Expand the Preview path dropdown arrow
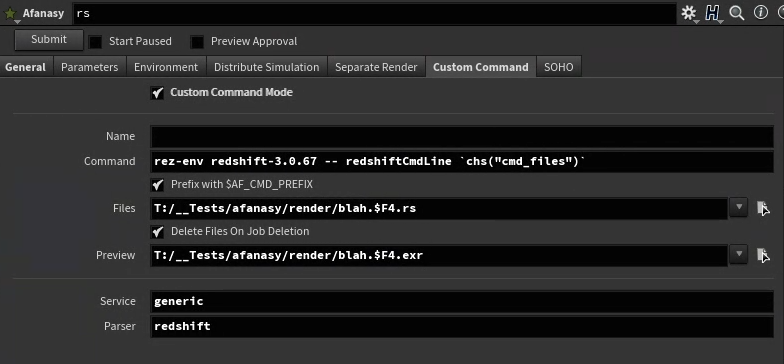Viewport: 784px width, 364px height. point(738,254)
